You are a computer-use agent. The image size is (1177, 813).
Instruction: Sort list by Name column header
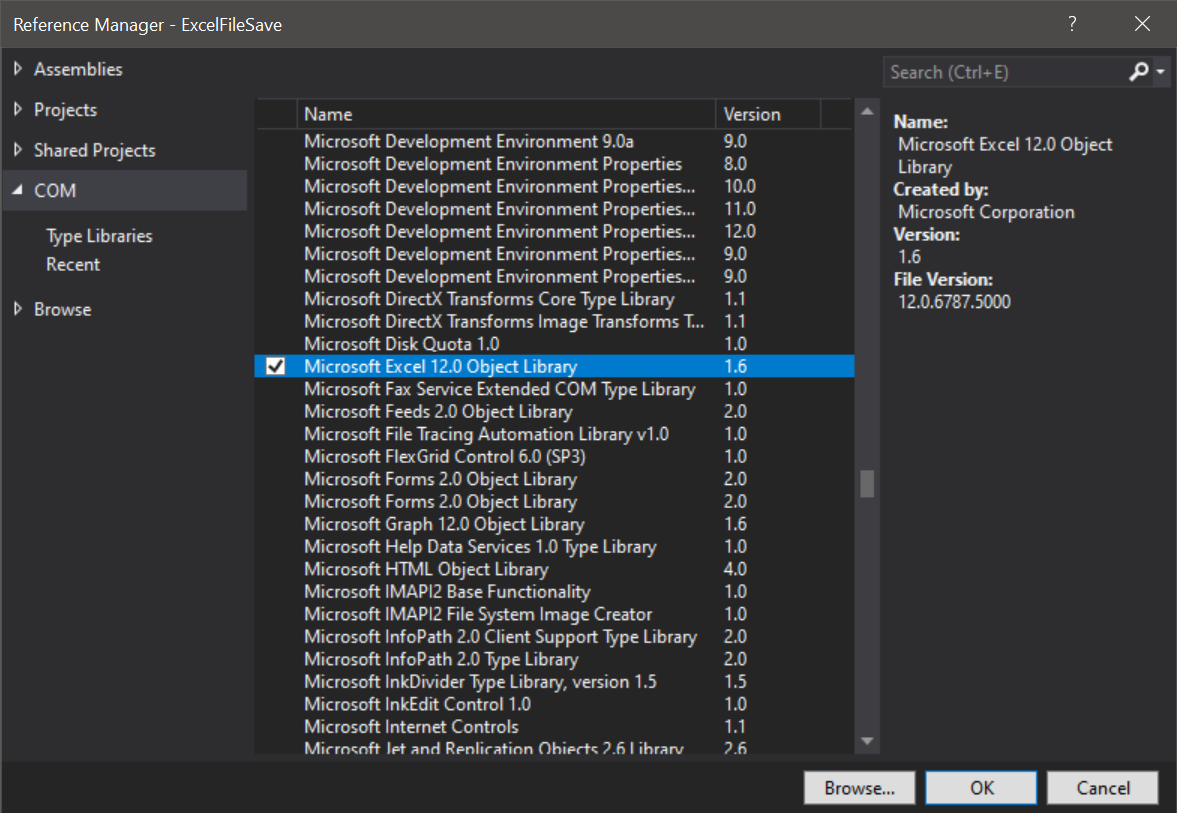click(x=506, y=114)
